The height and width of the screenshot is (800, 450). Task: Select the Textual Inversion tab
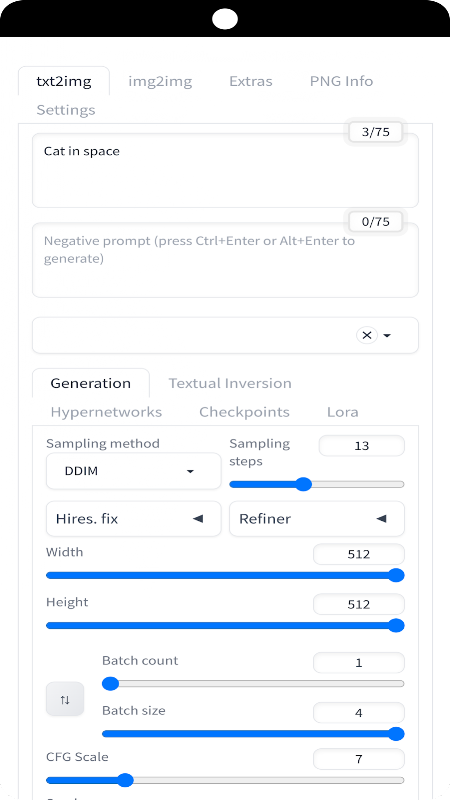[230, 383]
